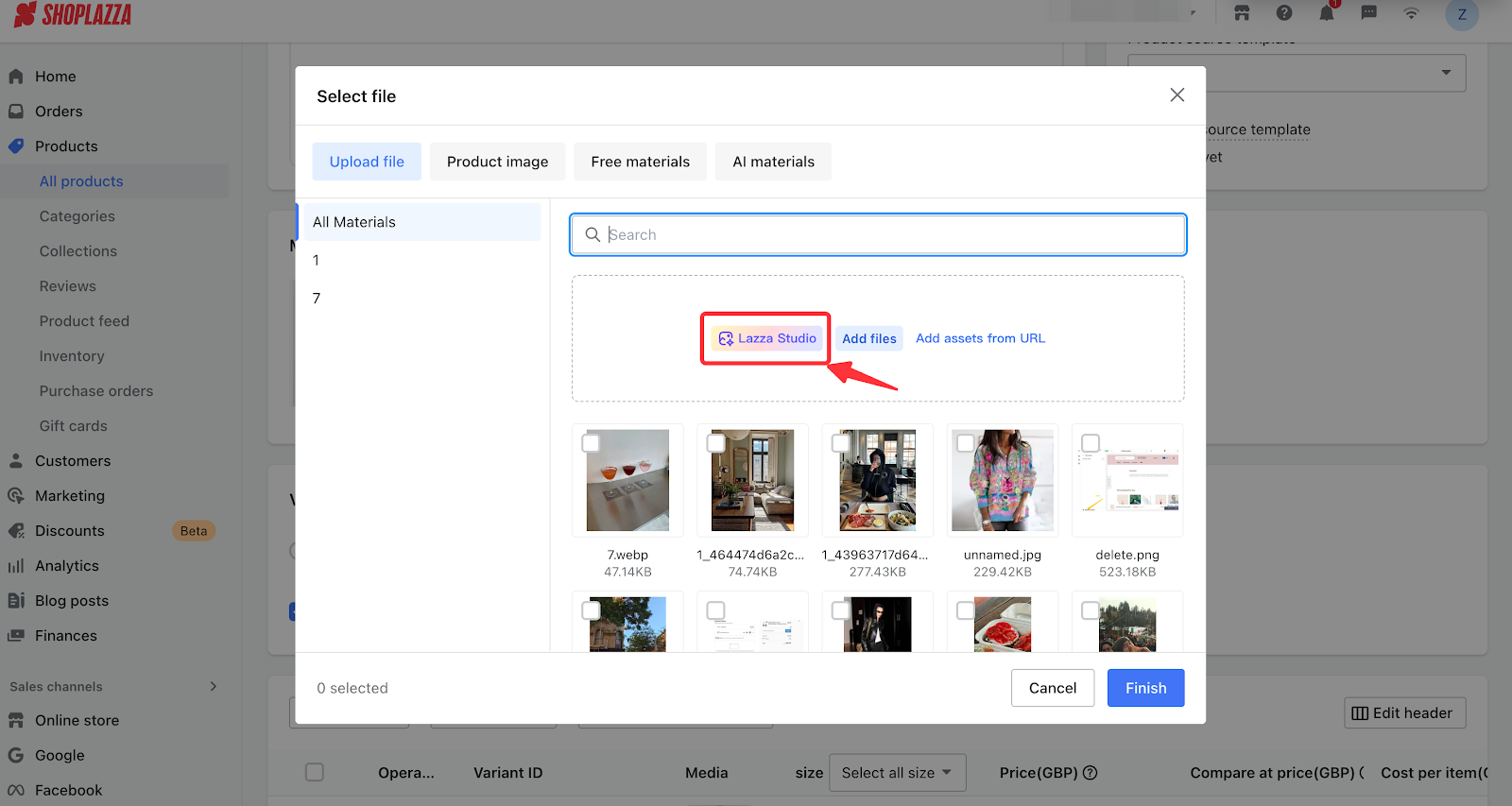Close the Select file dialog
This screenshot has width=1512, height=806.
click(1177, 95)
